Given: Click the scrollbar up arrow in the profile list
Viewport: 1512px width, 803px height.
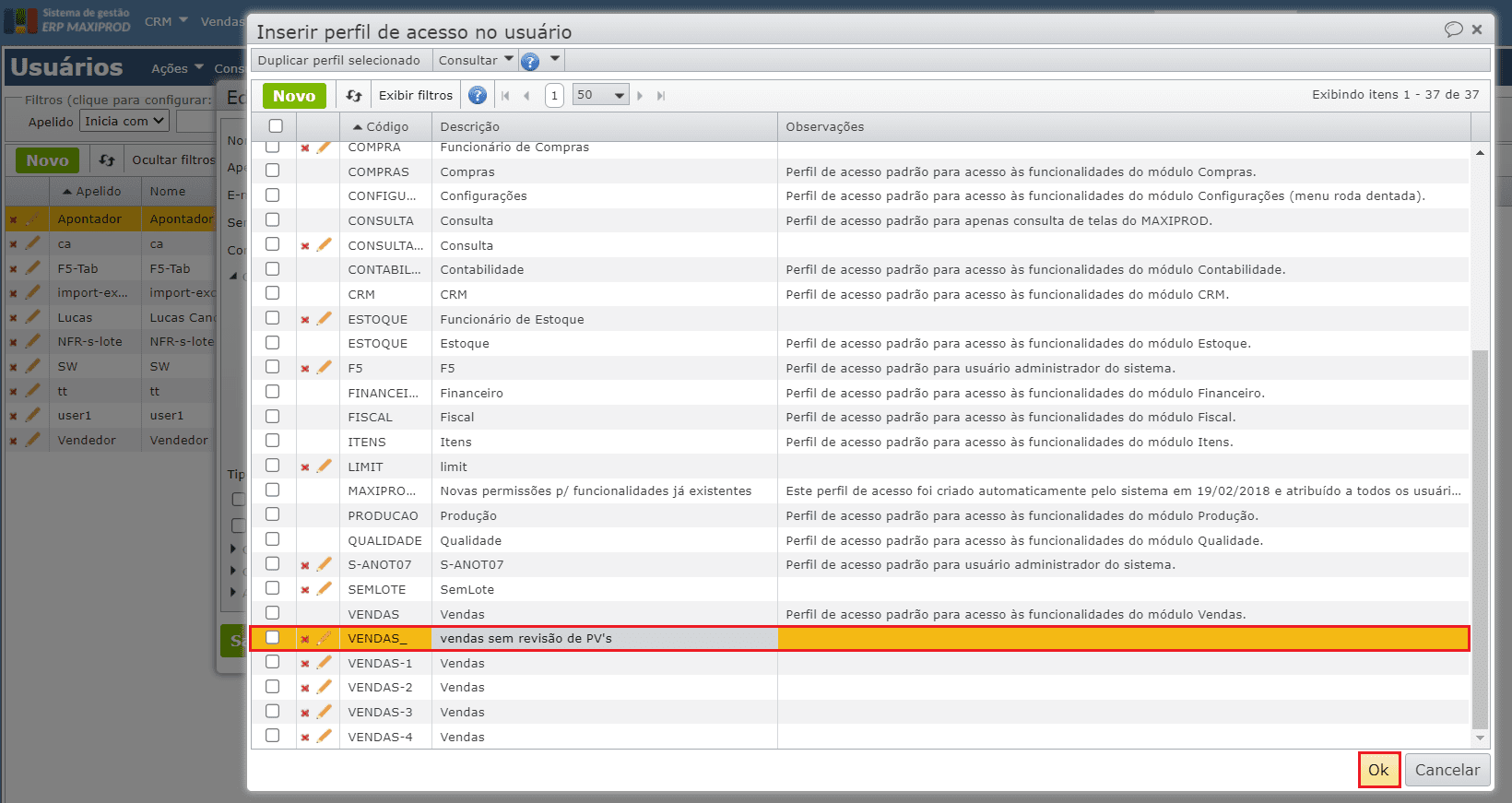Looking at the screenshot, I should 1480,152.
